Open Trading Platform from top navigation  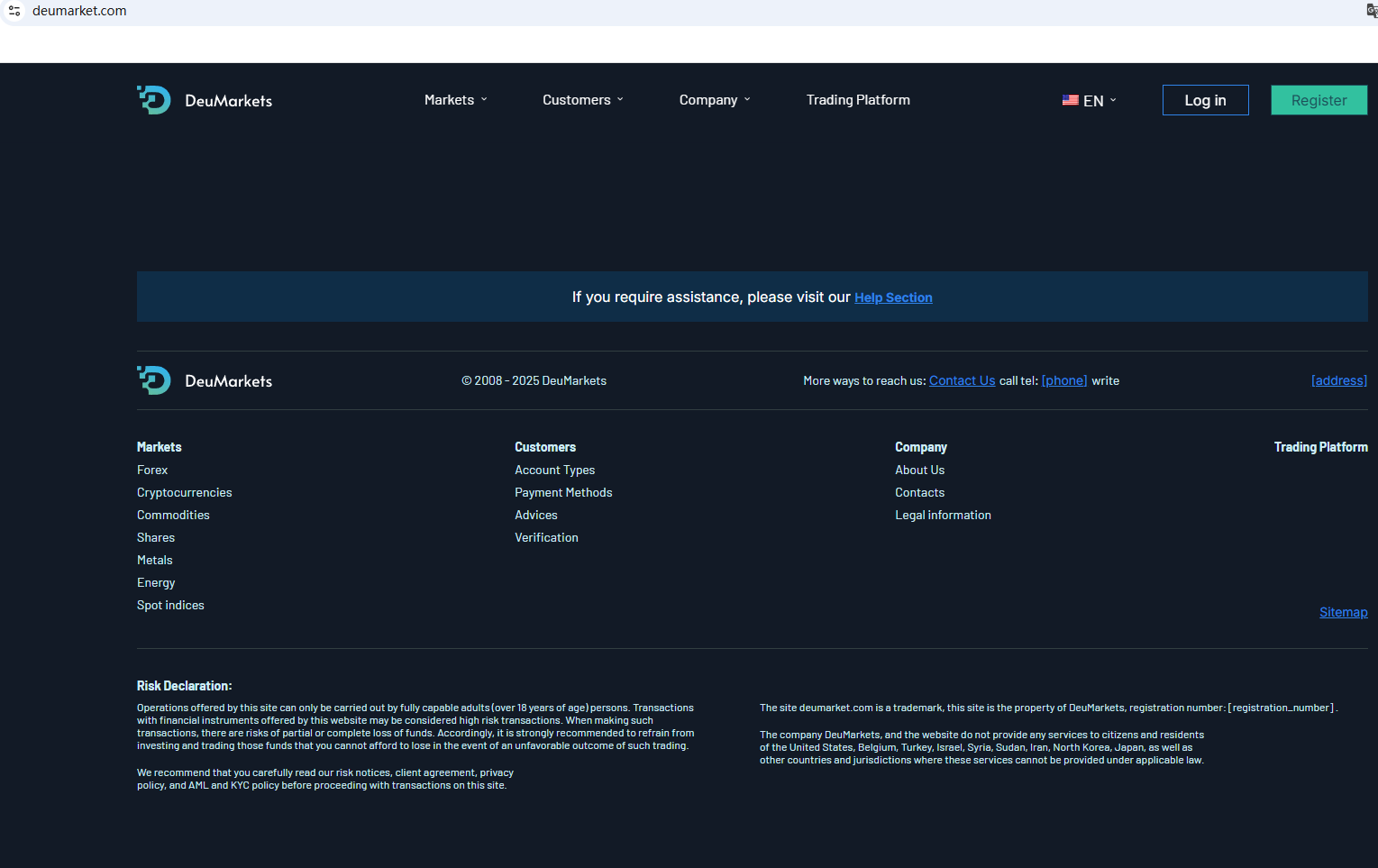(x=857, y=100)
